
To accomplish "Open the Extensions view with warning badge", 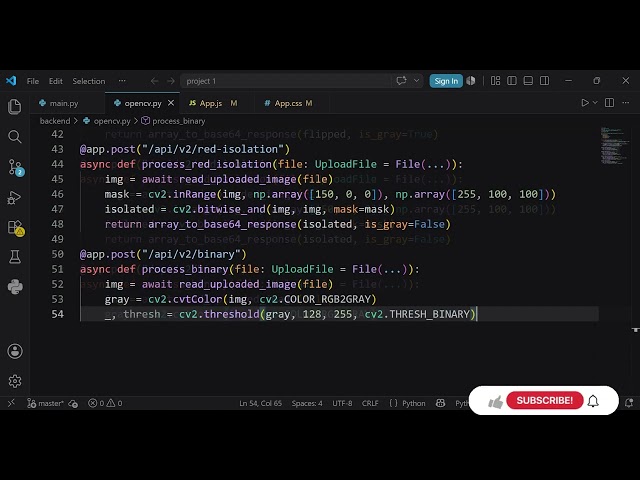I will click(x=16, y=228).
